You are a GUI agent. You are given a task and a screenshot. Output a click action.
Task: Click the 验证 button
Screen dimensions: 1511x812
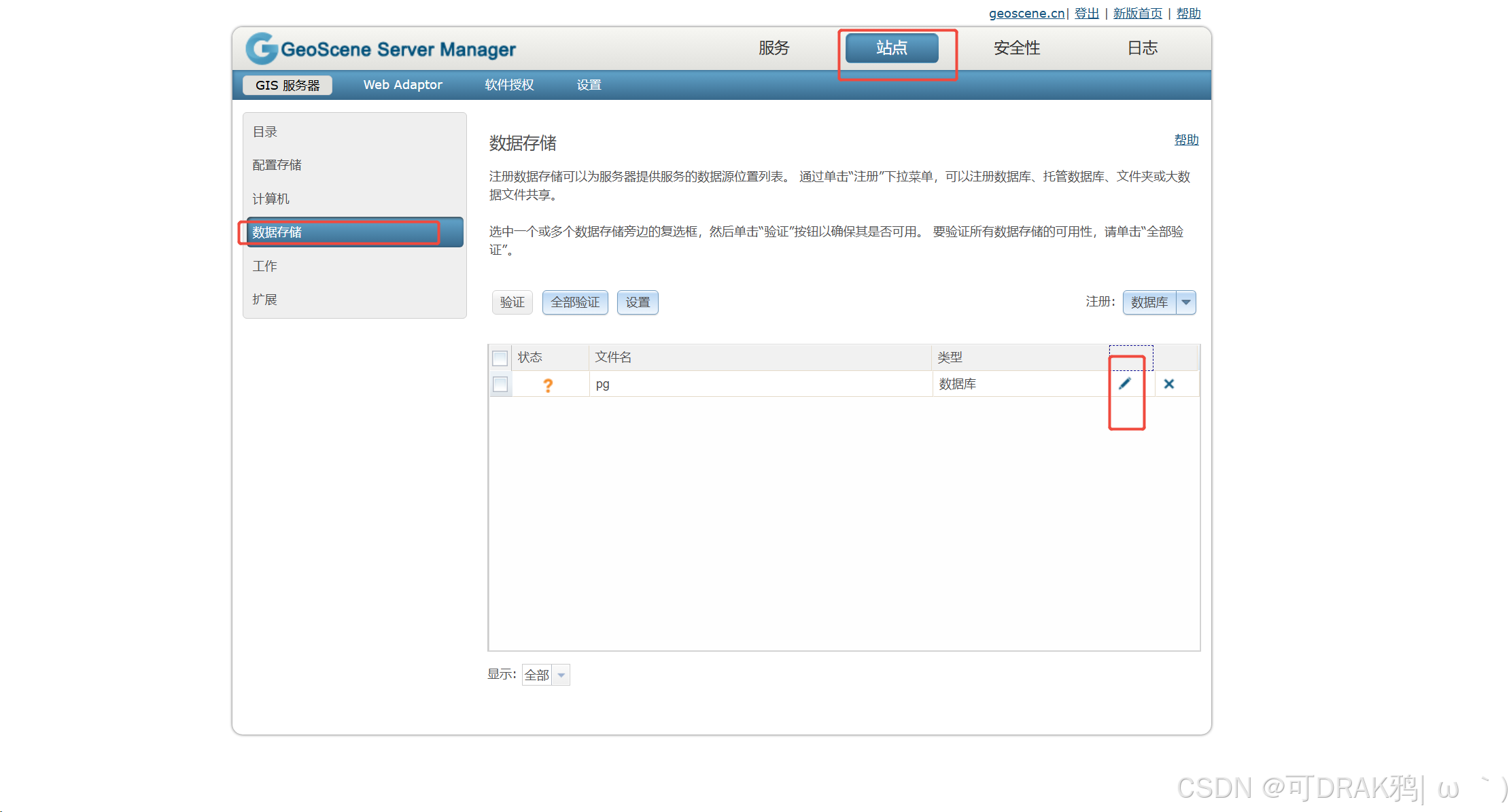tap(512, 302)
